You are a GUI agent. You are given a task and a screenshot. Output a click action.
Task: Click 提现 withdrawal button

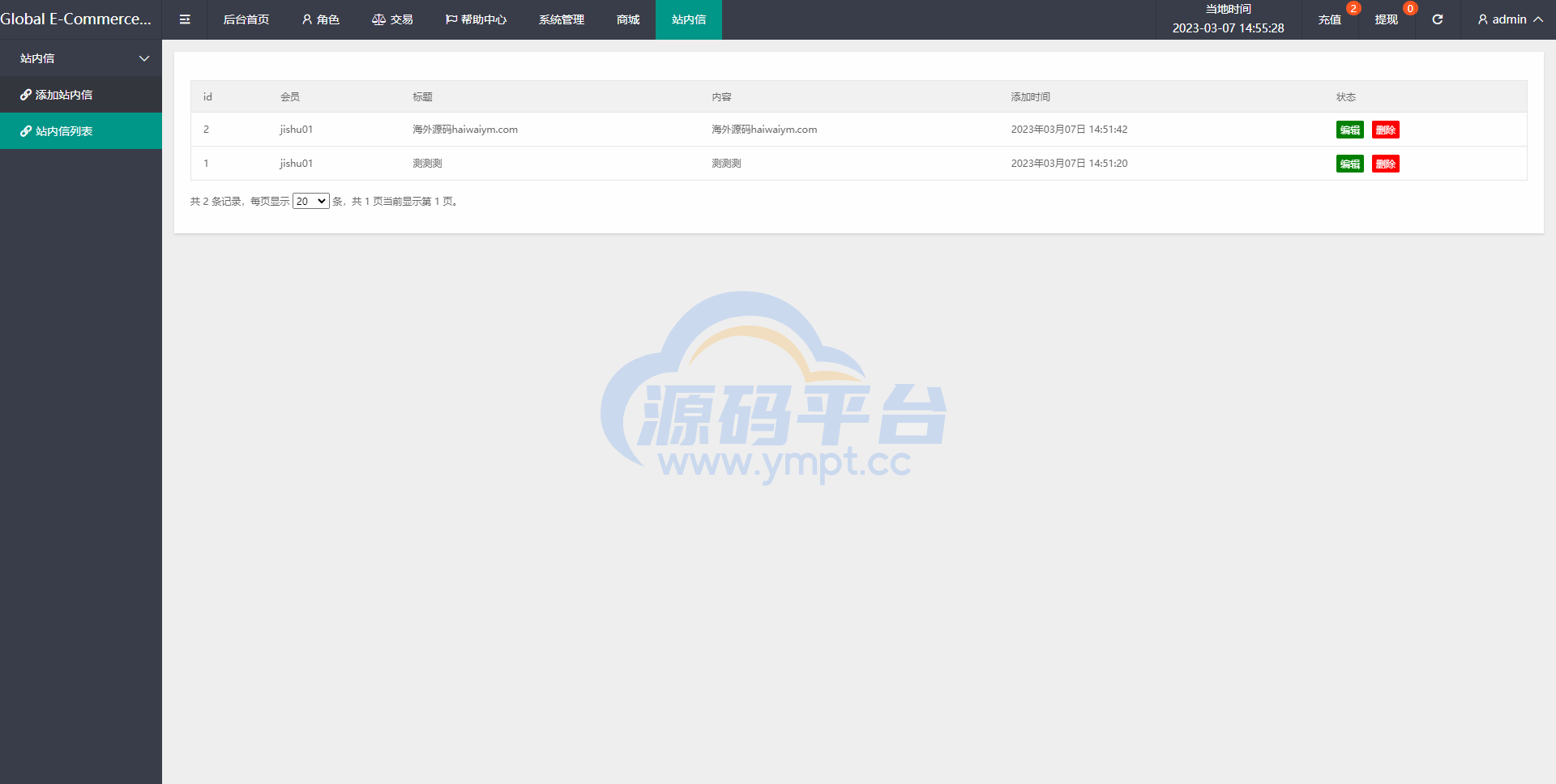pyautogui.click(x=1387, y=19)
